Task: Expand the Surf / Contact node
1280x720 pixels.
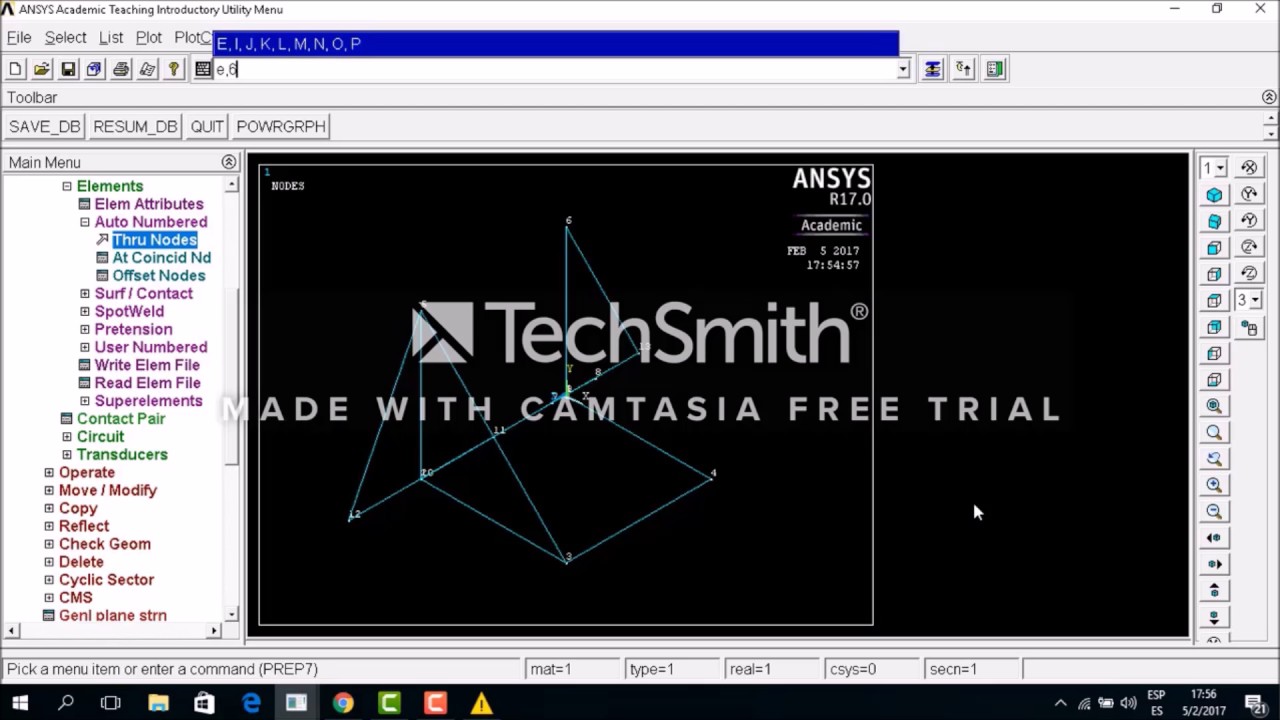Action: (85, 294)
